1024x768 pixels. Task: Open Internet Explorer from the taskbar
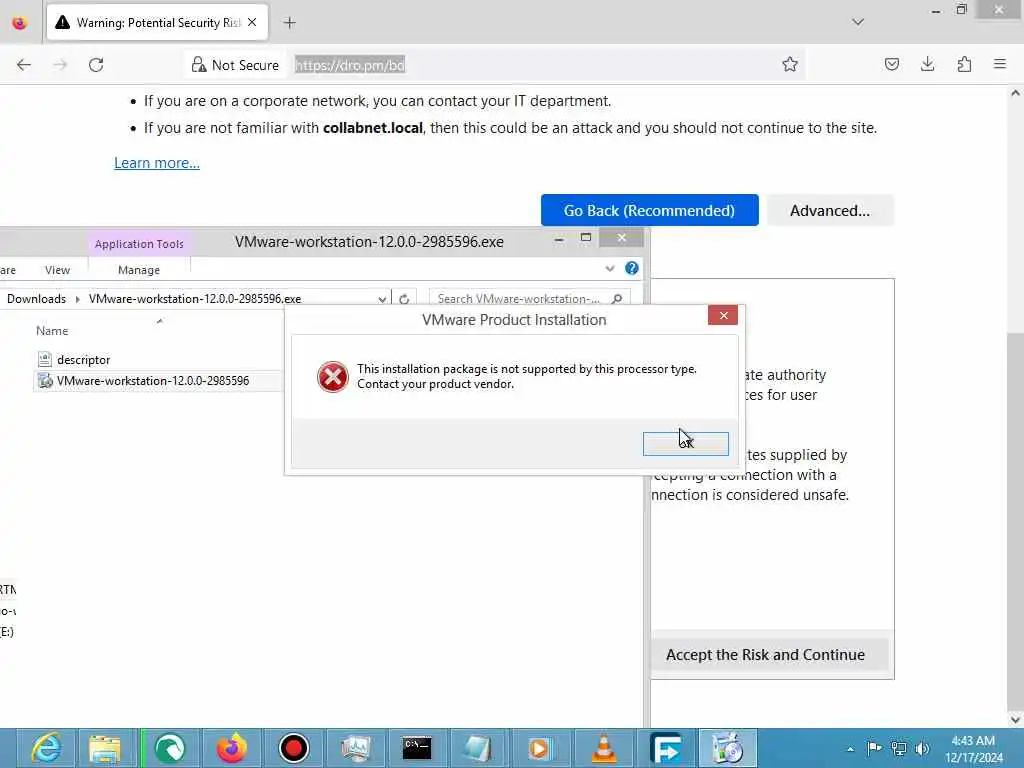click(x=47, y=748)
